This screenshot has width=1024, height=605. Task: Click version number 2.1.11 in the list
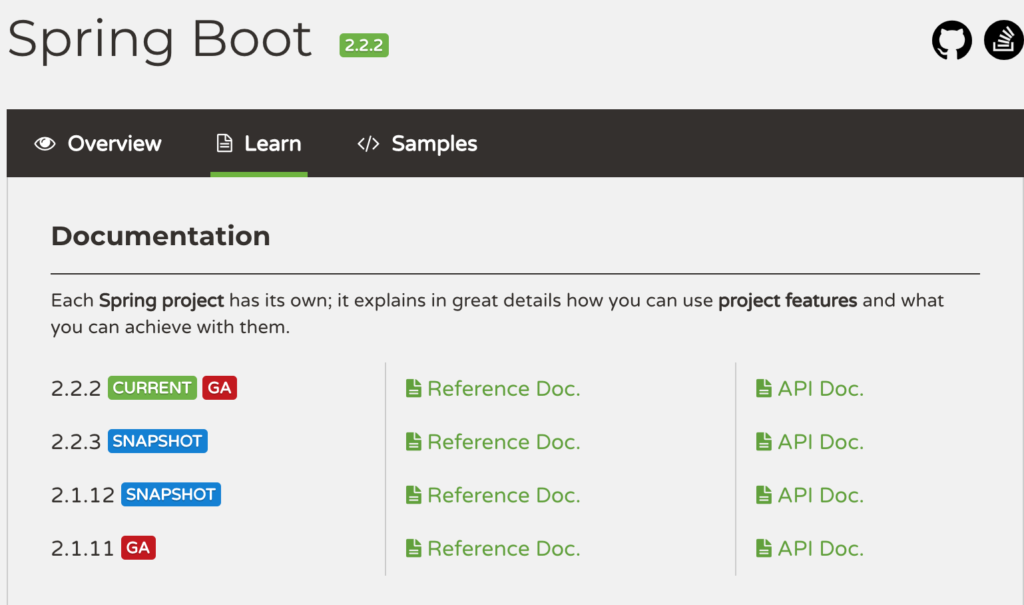83,549
